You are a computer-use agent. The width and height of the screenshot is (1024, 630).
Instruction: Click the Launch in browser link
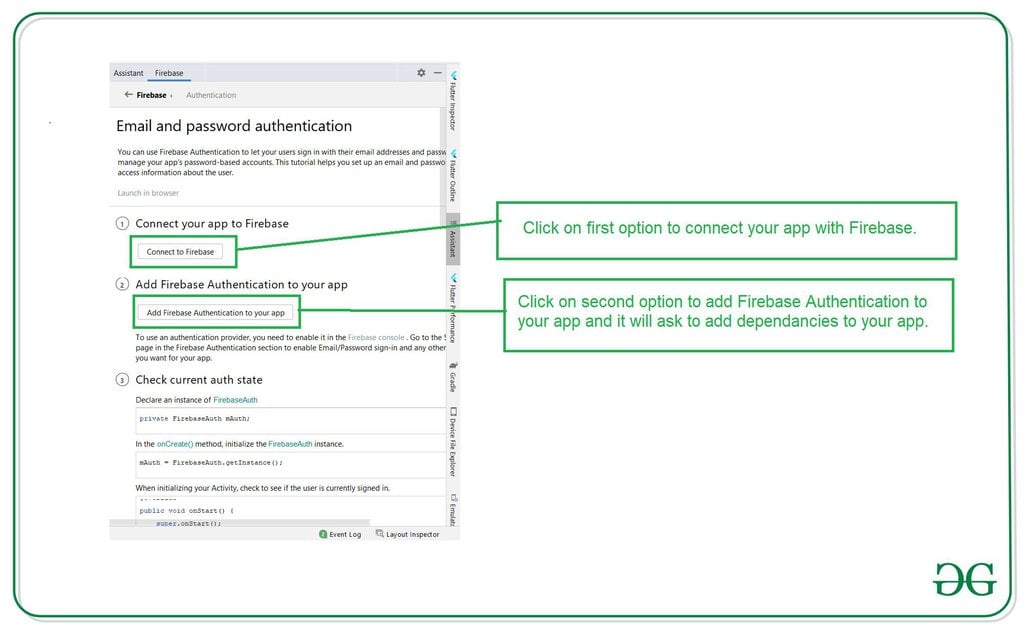[148, 193]
